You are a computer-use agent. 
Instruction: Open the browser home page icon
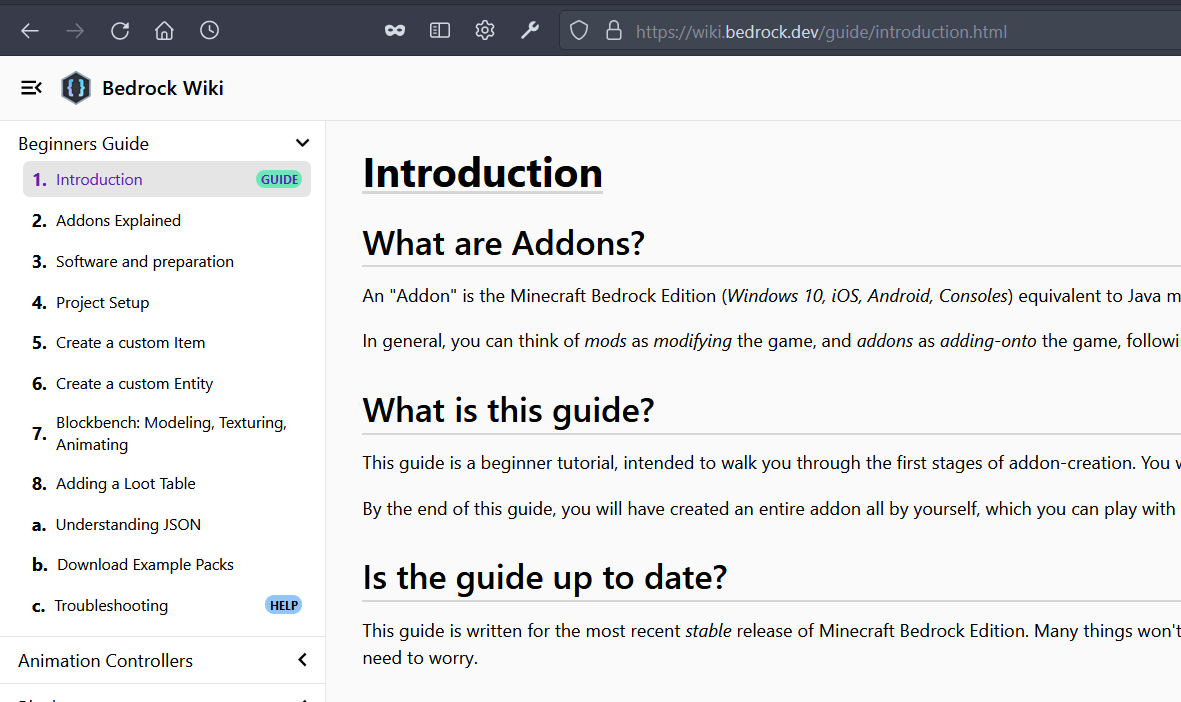(x=164, y=31)
